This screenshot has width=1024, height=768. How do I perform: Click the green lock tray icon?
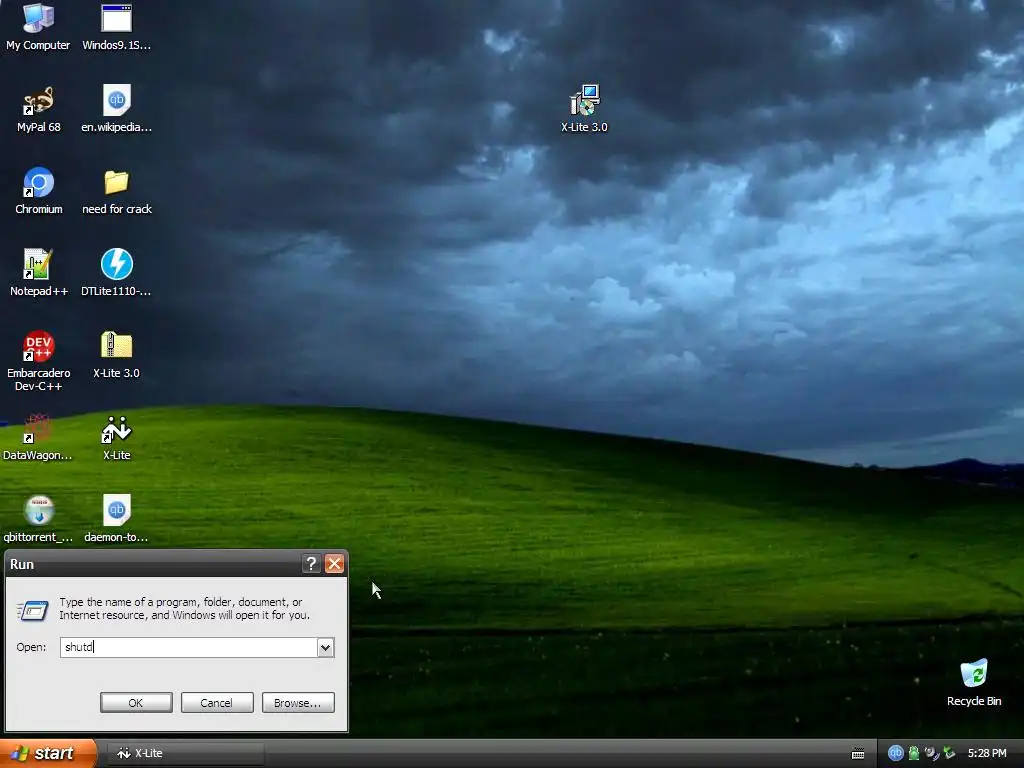[x=914, y=753]
